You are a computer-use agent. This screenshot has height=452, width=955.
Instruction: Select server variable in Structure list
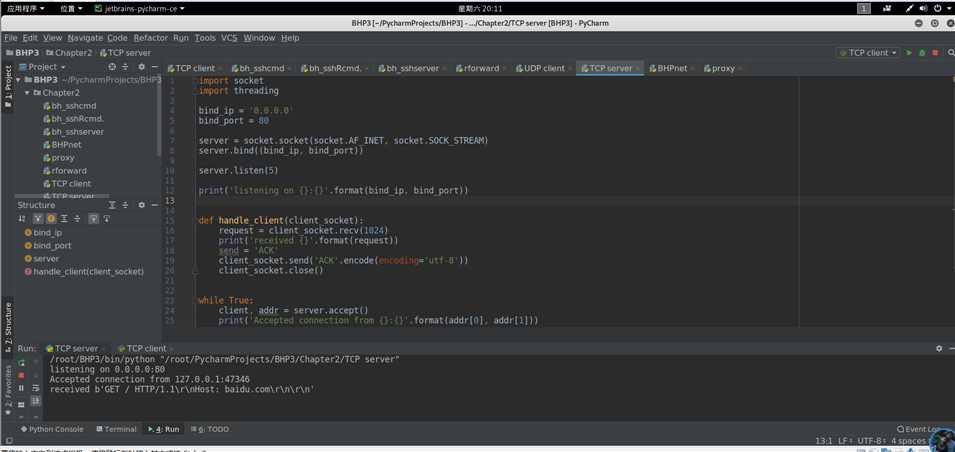[x=41, y=259]
